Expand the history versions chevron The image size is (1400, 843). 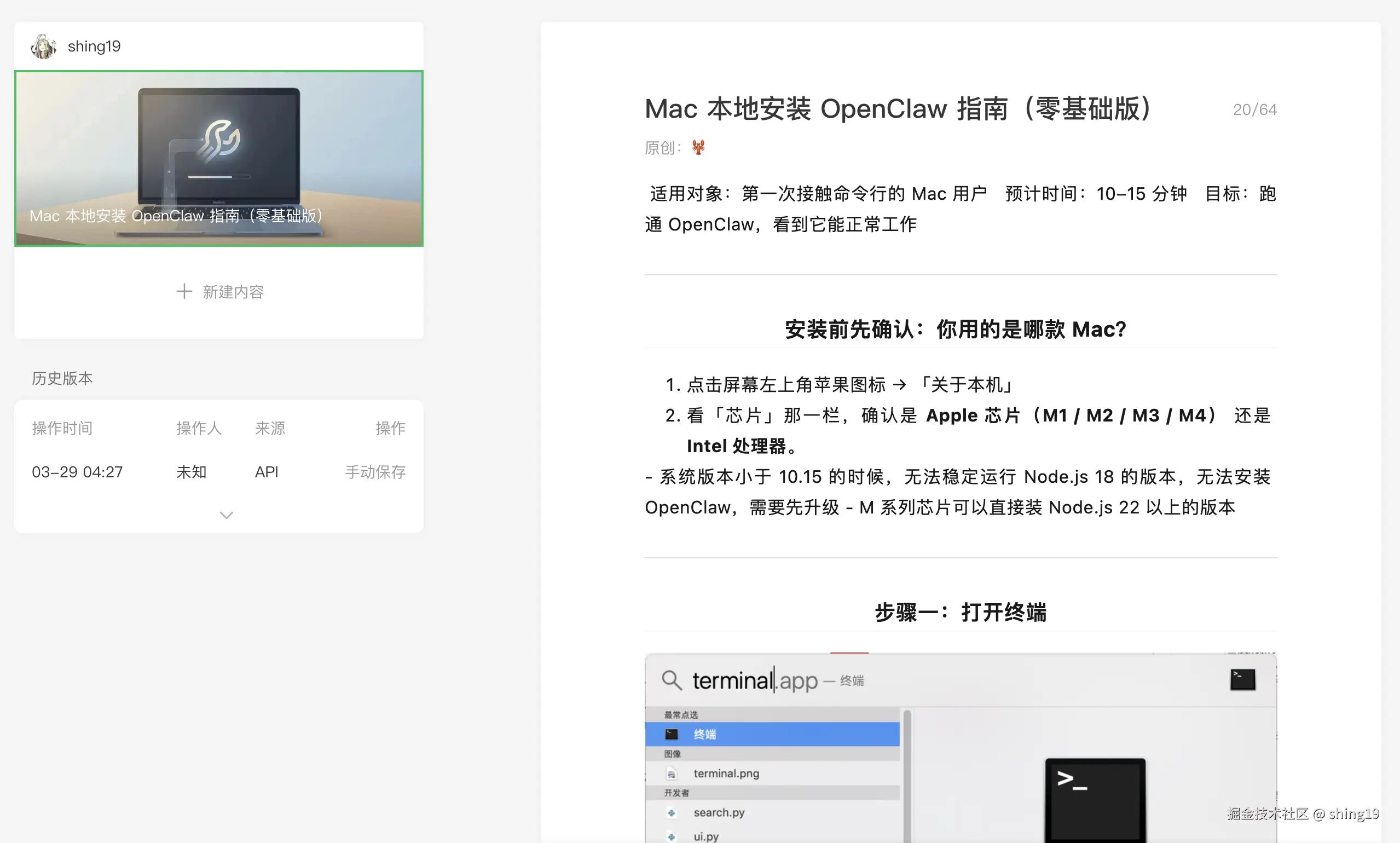[x=226, y=515]
